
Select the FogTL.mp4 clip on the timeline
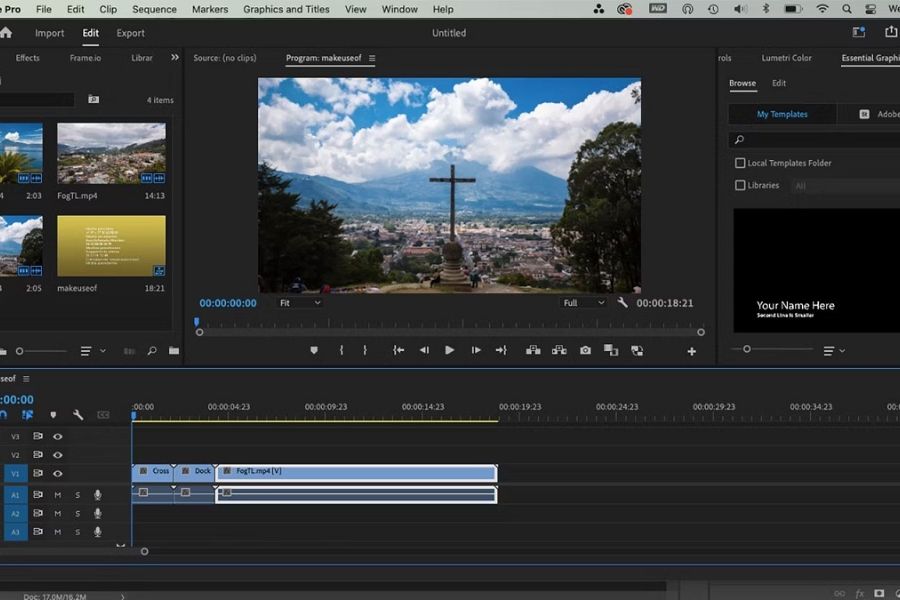point(355,471)
